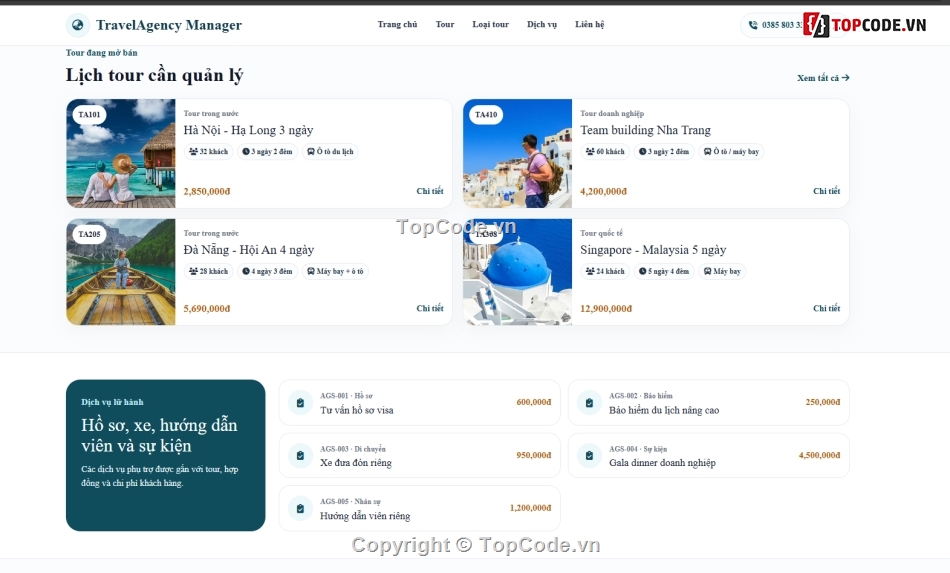Select the Hướng dẫn viên riêng service
Viewport: 950px width, 573px height.
coord(419,508)
